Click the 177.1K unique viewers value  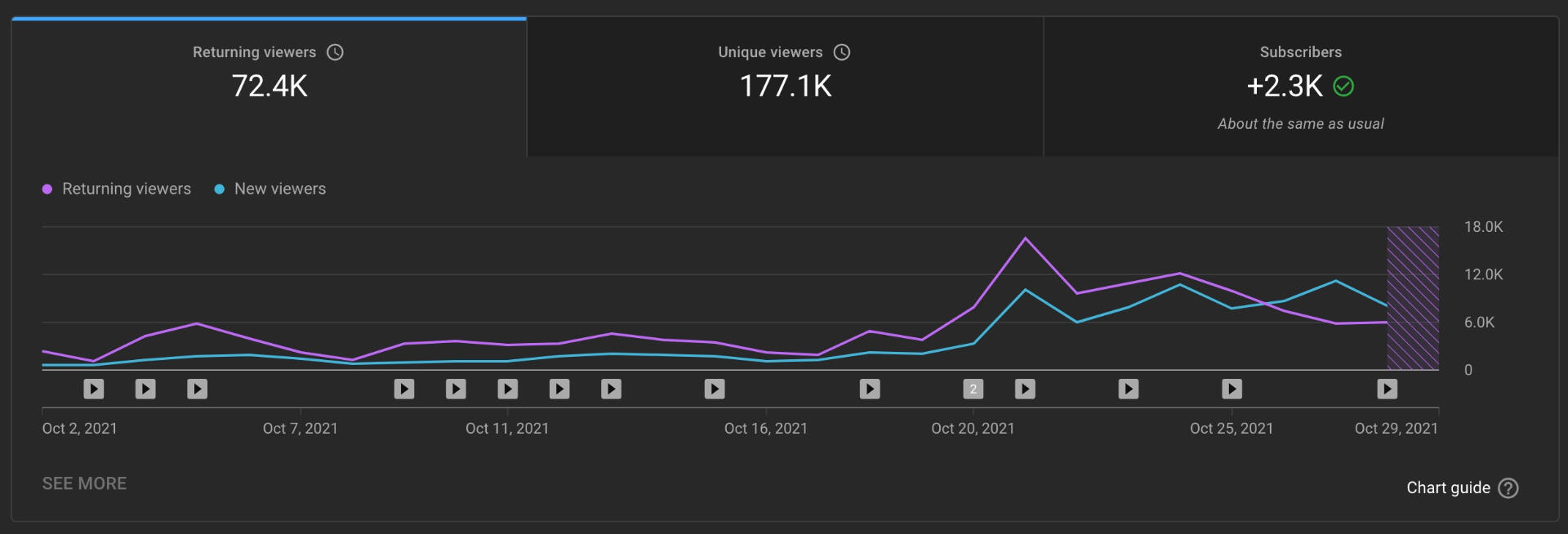coord(785,87)
